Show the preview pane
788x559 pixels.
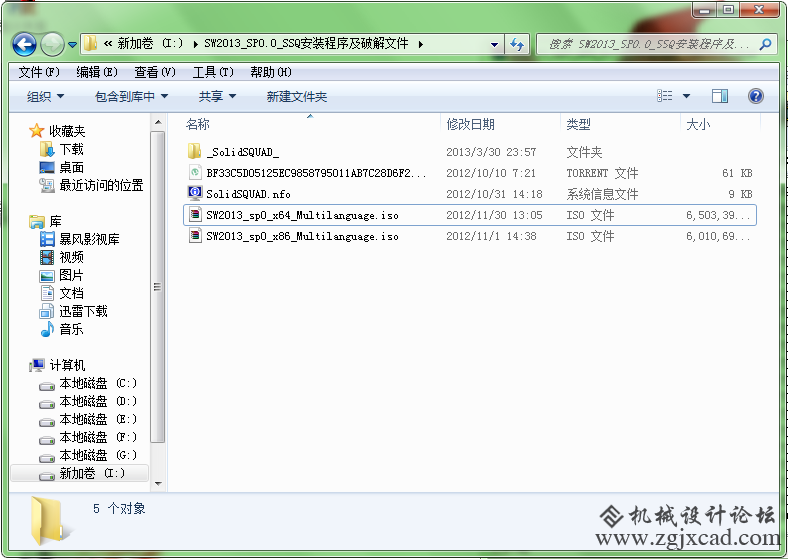720,96
